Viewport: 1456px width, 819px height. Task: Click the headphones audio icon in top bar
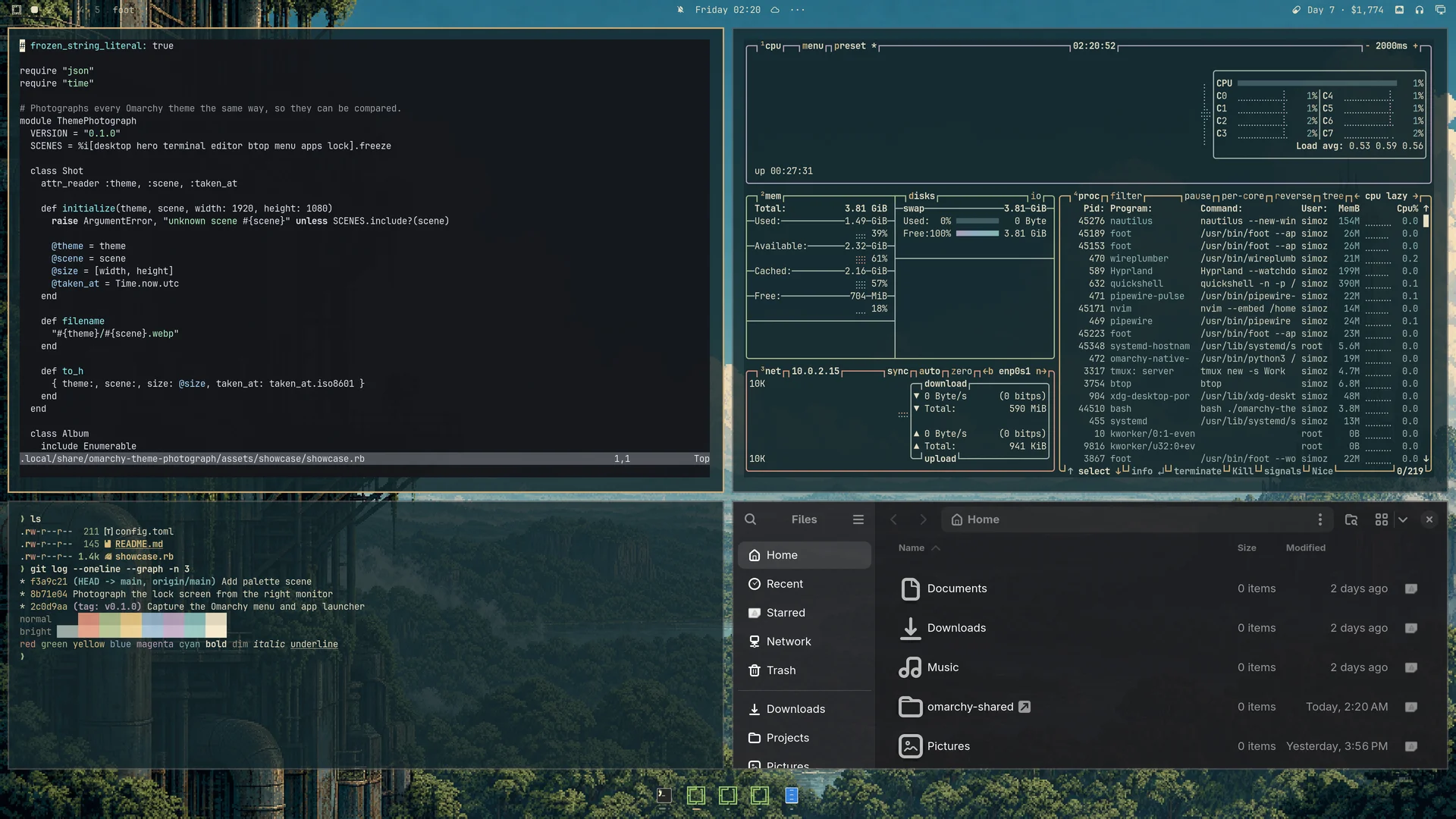1419,10
